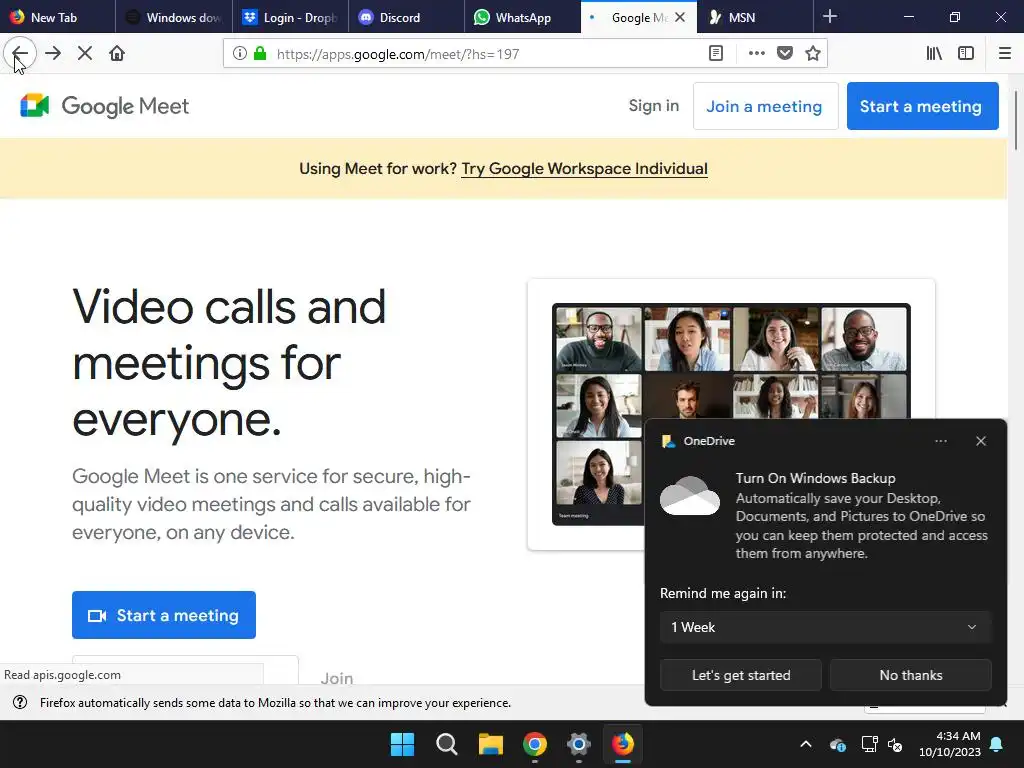Close the Google Meet tab
The height and width of the screenshot is (768, 1024).
click(680, 17)
